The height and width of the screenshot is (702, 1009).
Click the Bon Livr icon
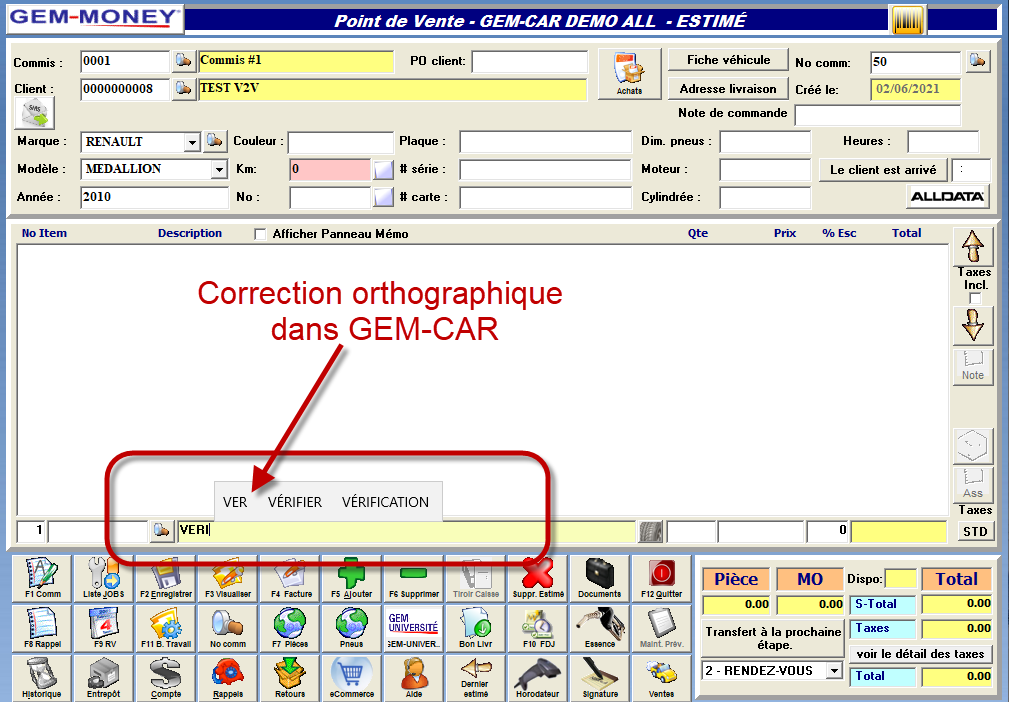click(476, 628)
